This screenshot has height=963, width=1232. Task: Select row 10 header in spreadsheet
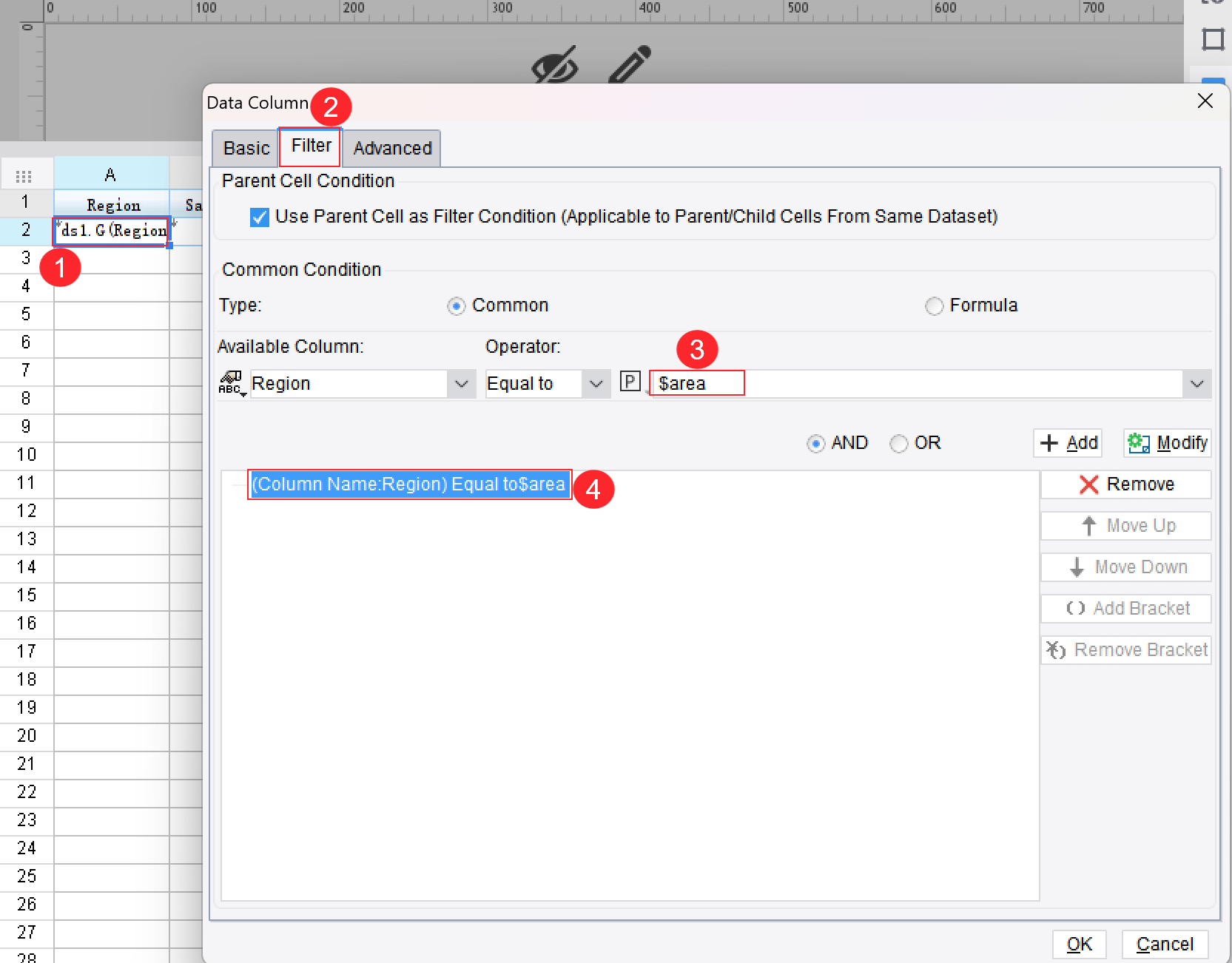point(26,455)
